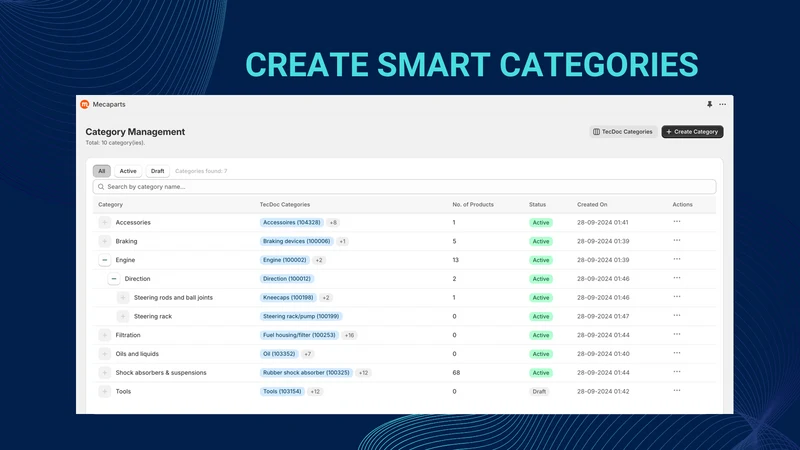800x450 pixels.
Task: Open actions menu for Engine row
Action: 677,259
